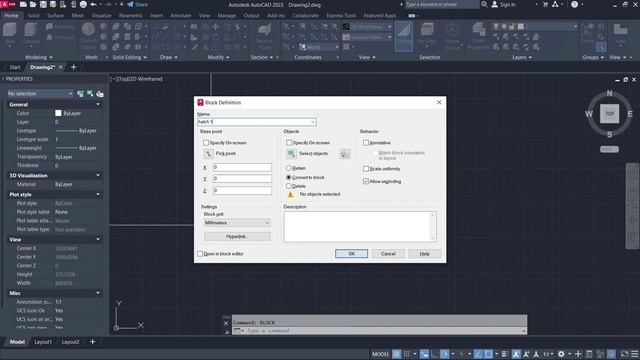Select the Delete radio button
The width and height of the screenshot is (640, 360).
289,186
